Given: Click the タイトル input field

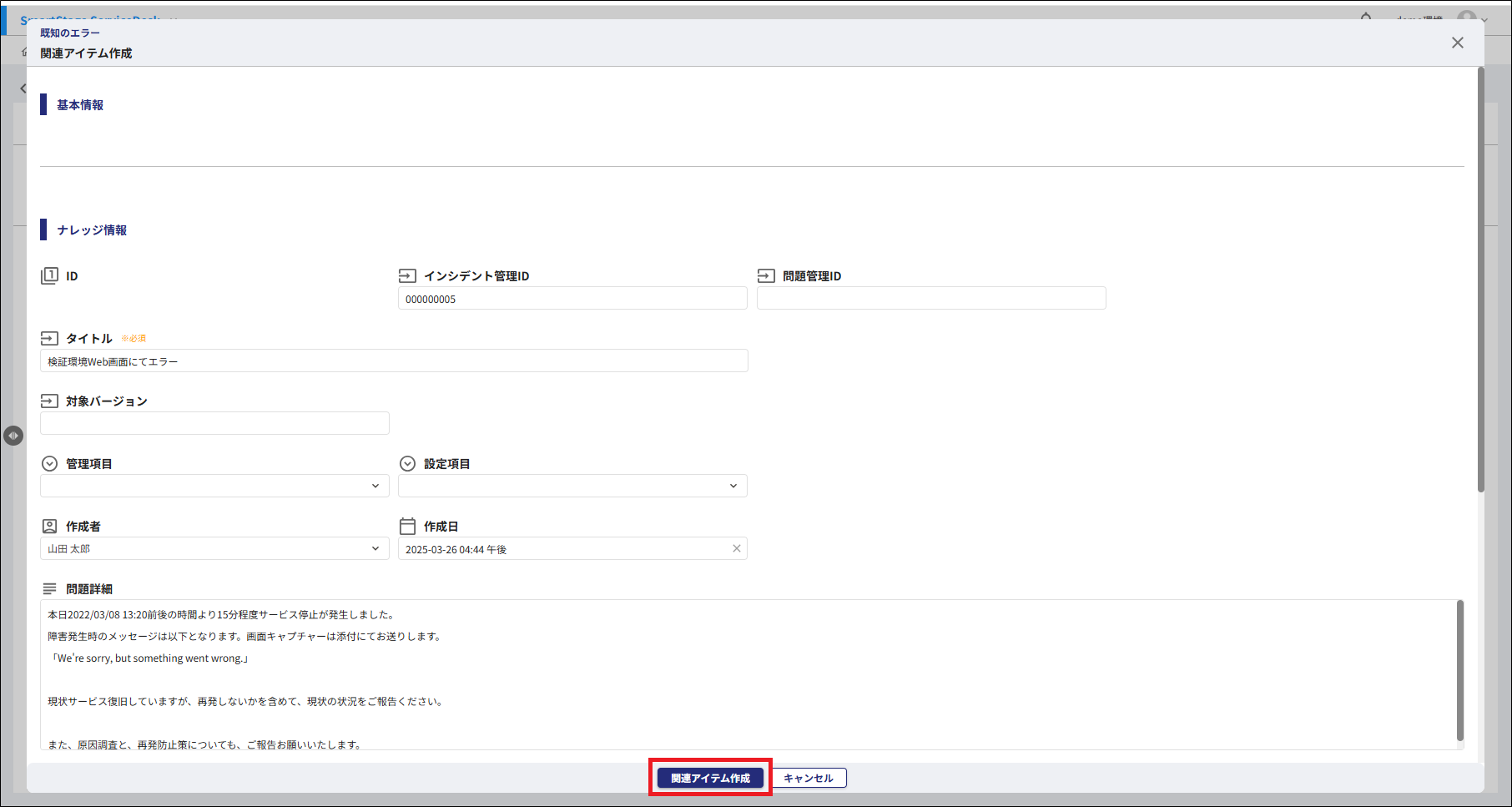Looking at the screenshot, I should point(394,361).
